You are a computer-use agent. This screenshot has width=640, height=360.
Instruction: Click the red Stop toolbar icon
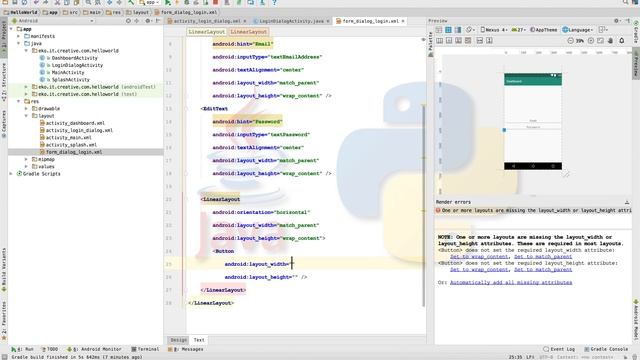[x=216, y=2]
